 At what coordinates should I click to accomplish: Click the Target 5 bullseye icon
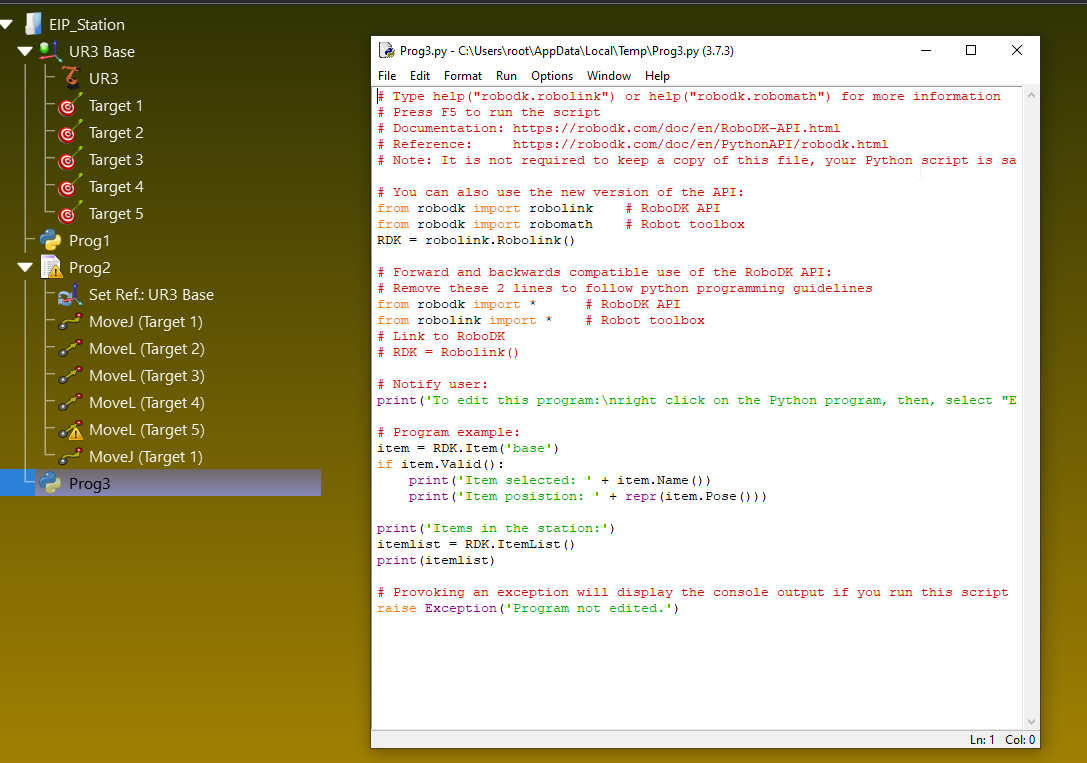coord(70,213)
